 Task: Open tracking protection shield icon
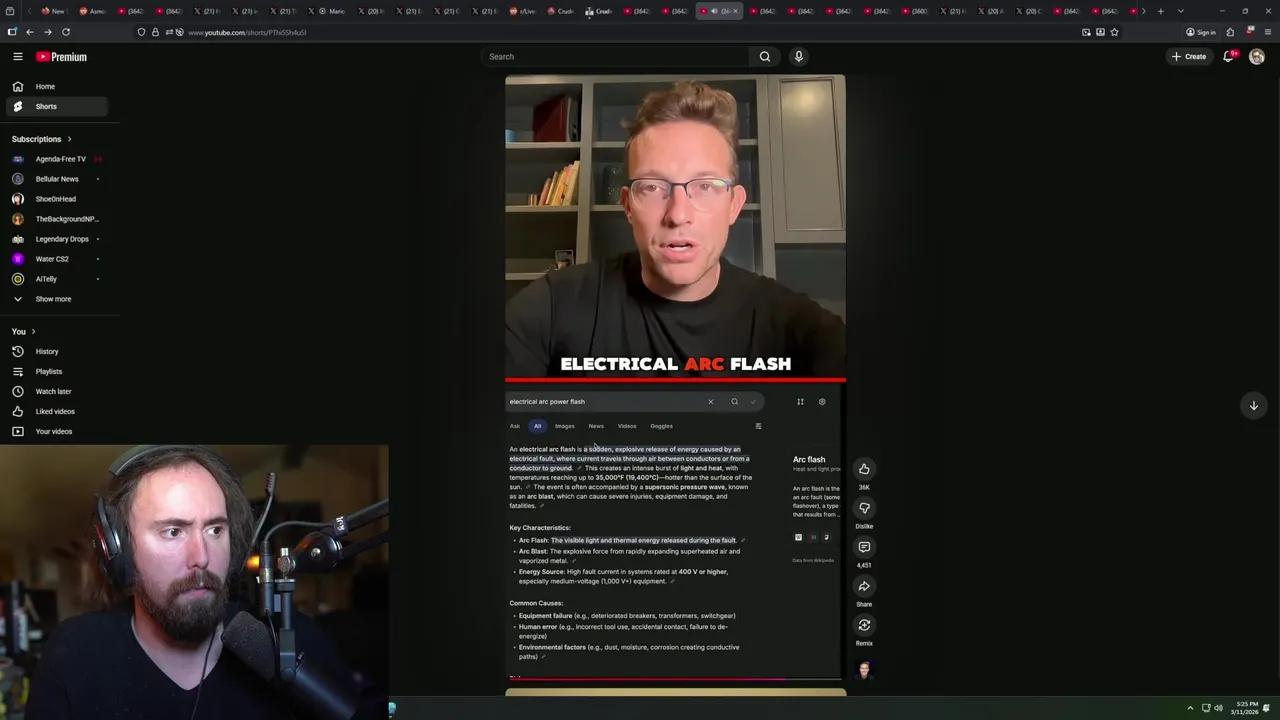point(141,32)
